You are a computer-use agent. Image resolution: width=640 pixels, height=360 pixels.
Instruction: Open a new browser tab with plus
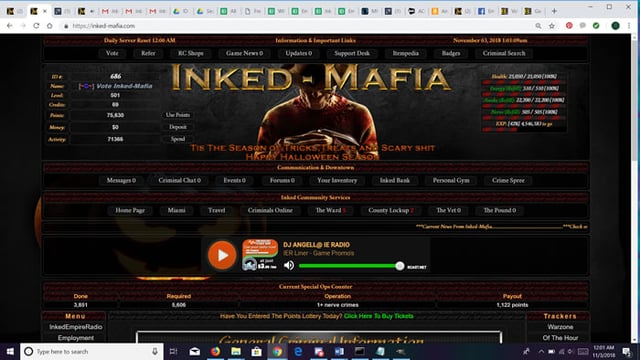554,11
